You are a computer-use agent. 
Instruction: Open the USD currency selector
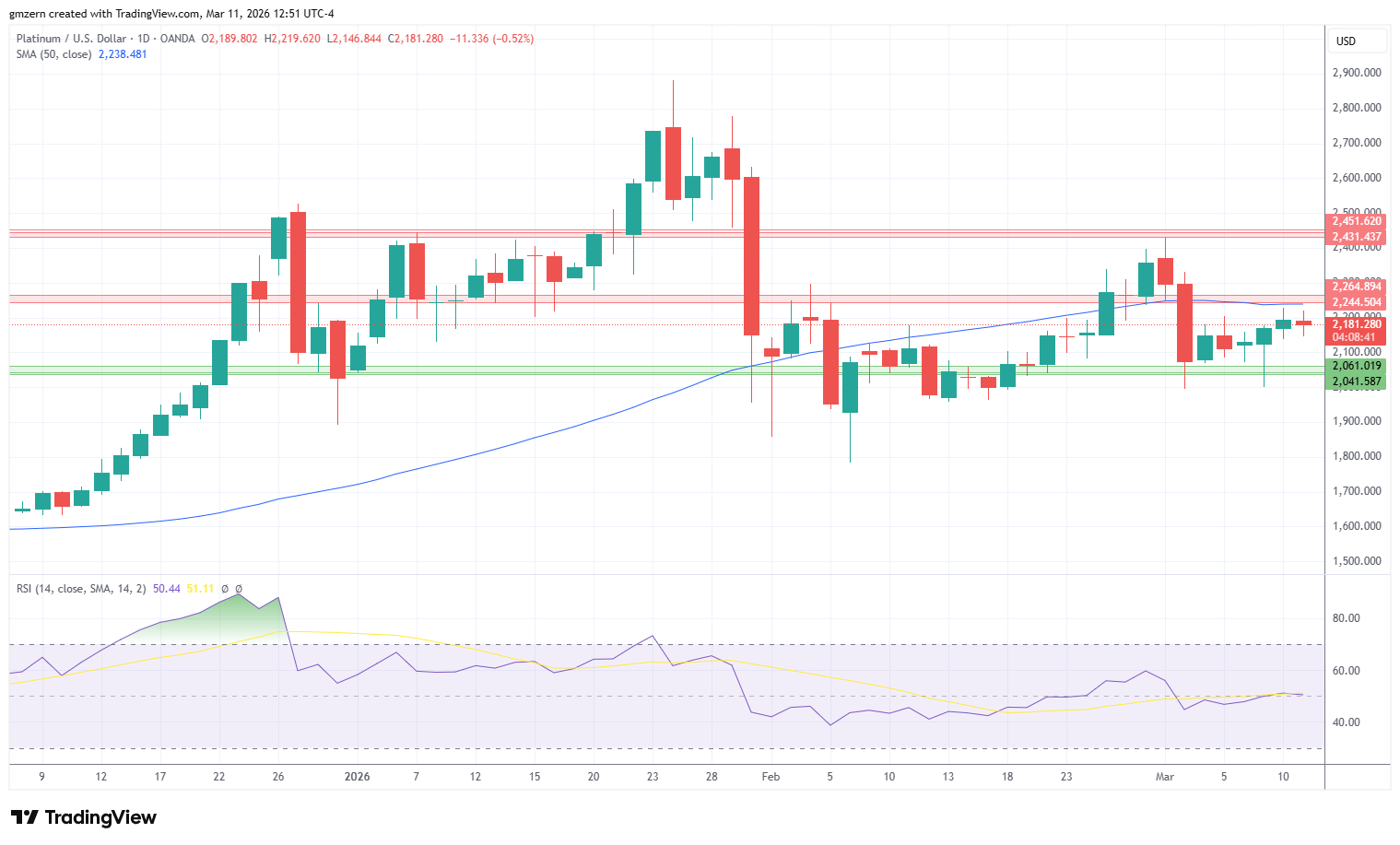click(x=1357, y=41)
